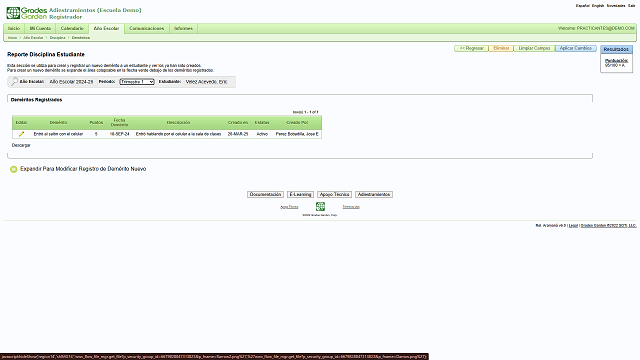The height and width of the screenshot is (360, 640).
Task: Select the Año Escolar tab
Action: [x=106, y=29]
